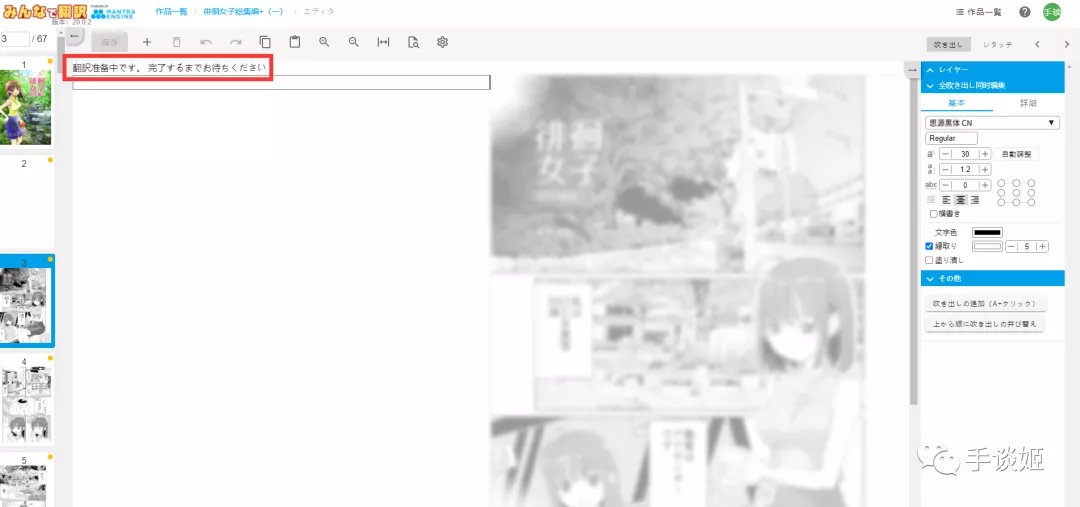The height and width of the screenshot is (507, 1080).
Task: Click the font size field showing 30
Action: pos(966,154)
